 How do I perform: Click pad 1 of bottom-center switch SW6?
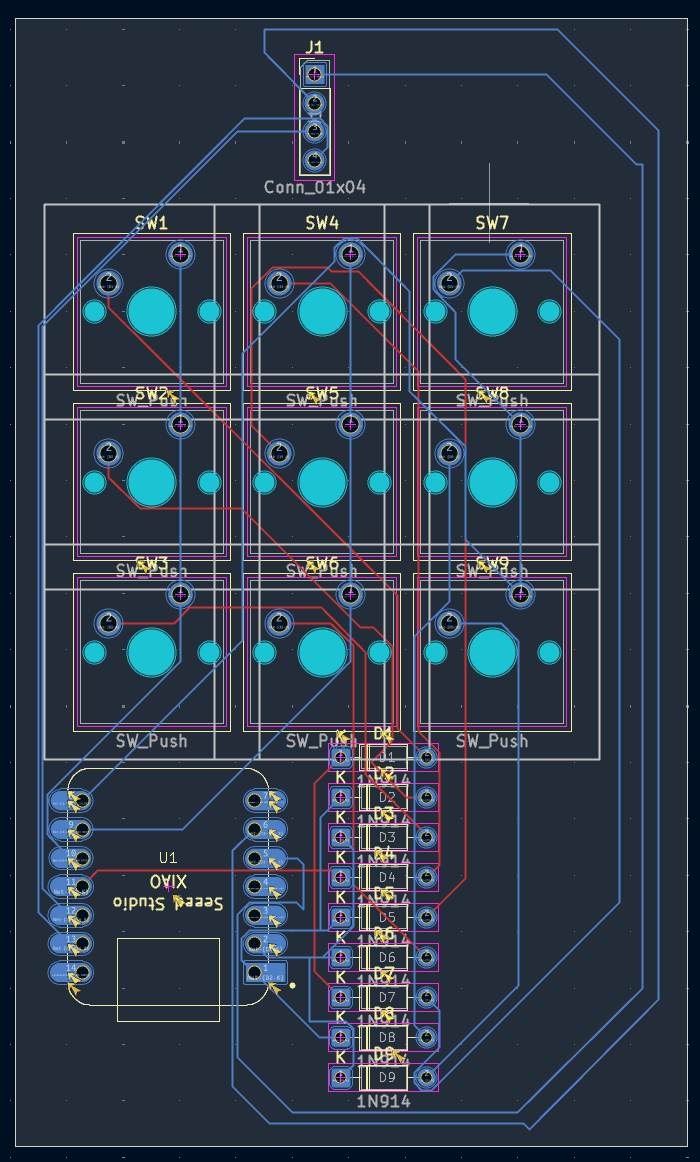tap(350, 594)
